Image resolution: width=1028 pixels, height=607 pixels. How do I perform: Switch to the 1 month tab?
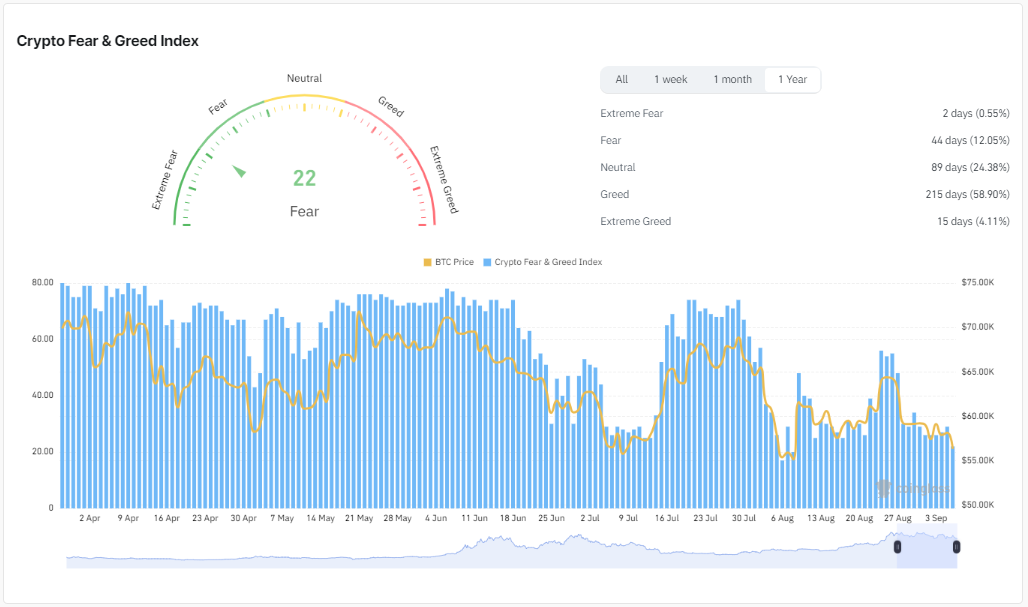(732, 79)
